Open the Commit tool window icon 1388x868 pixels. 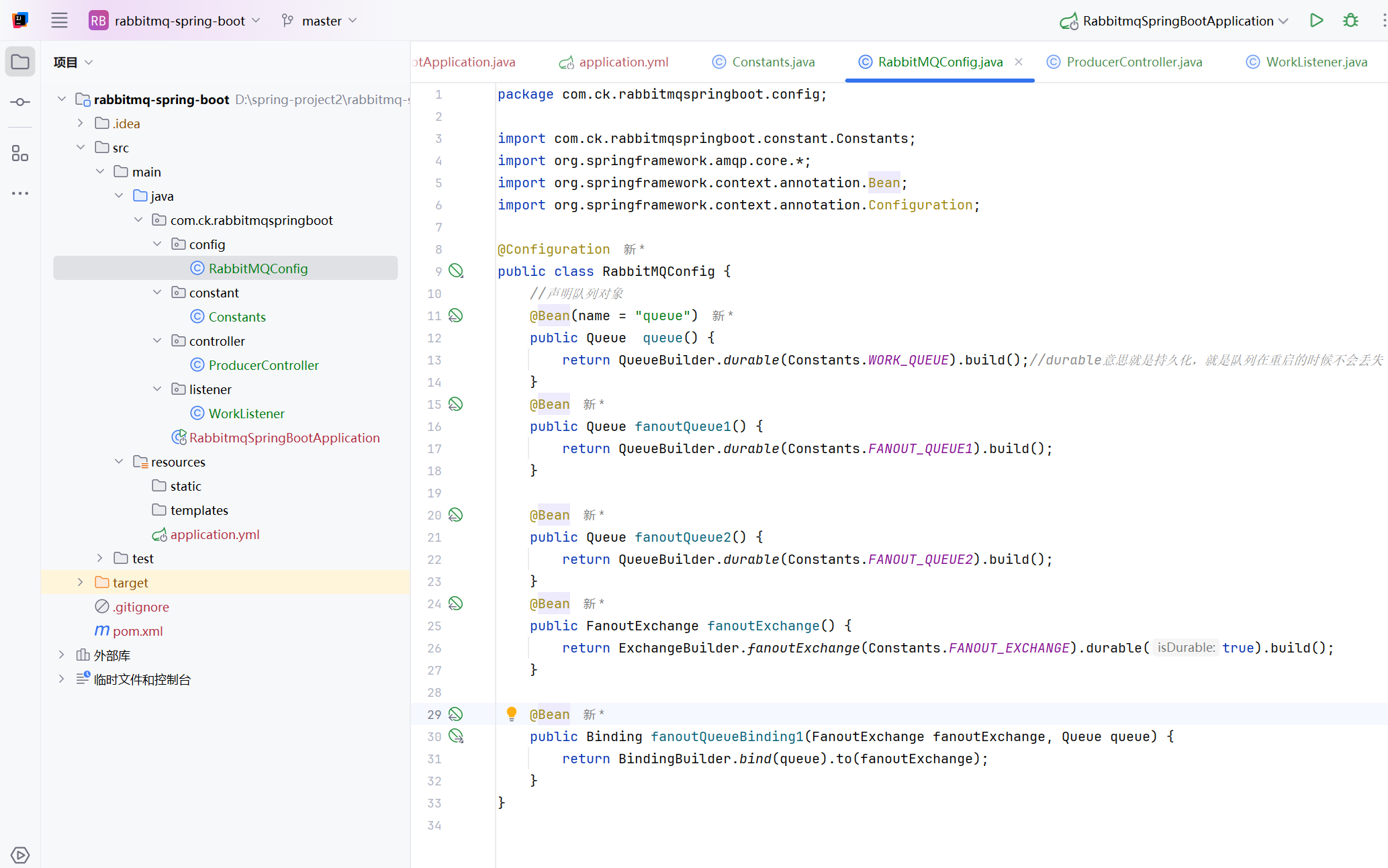[20, 102]
